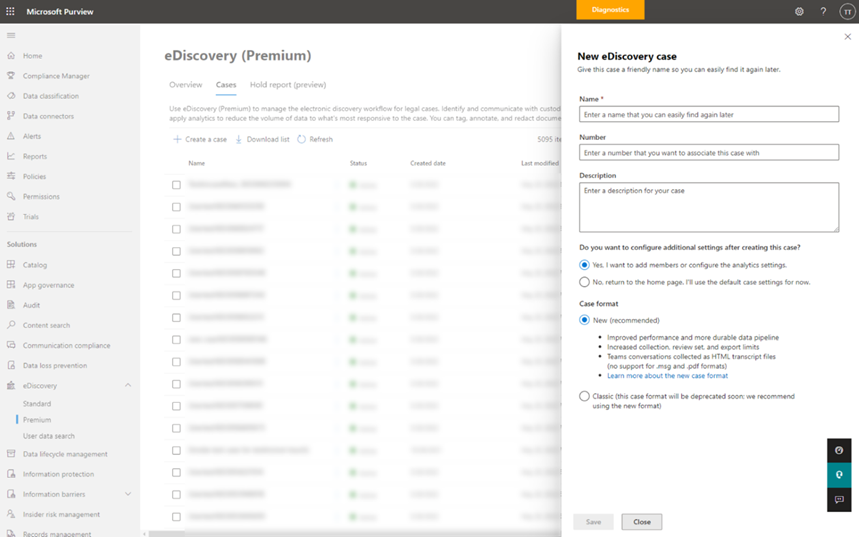The height and width of the screenshot is (537, 859).
Task: Switch to the Cases tab
Action: click(x=226, y=84)
